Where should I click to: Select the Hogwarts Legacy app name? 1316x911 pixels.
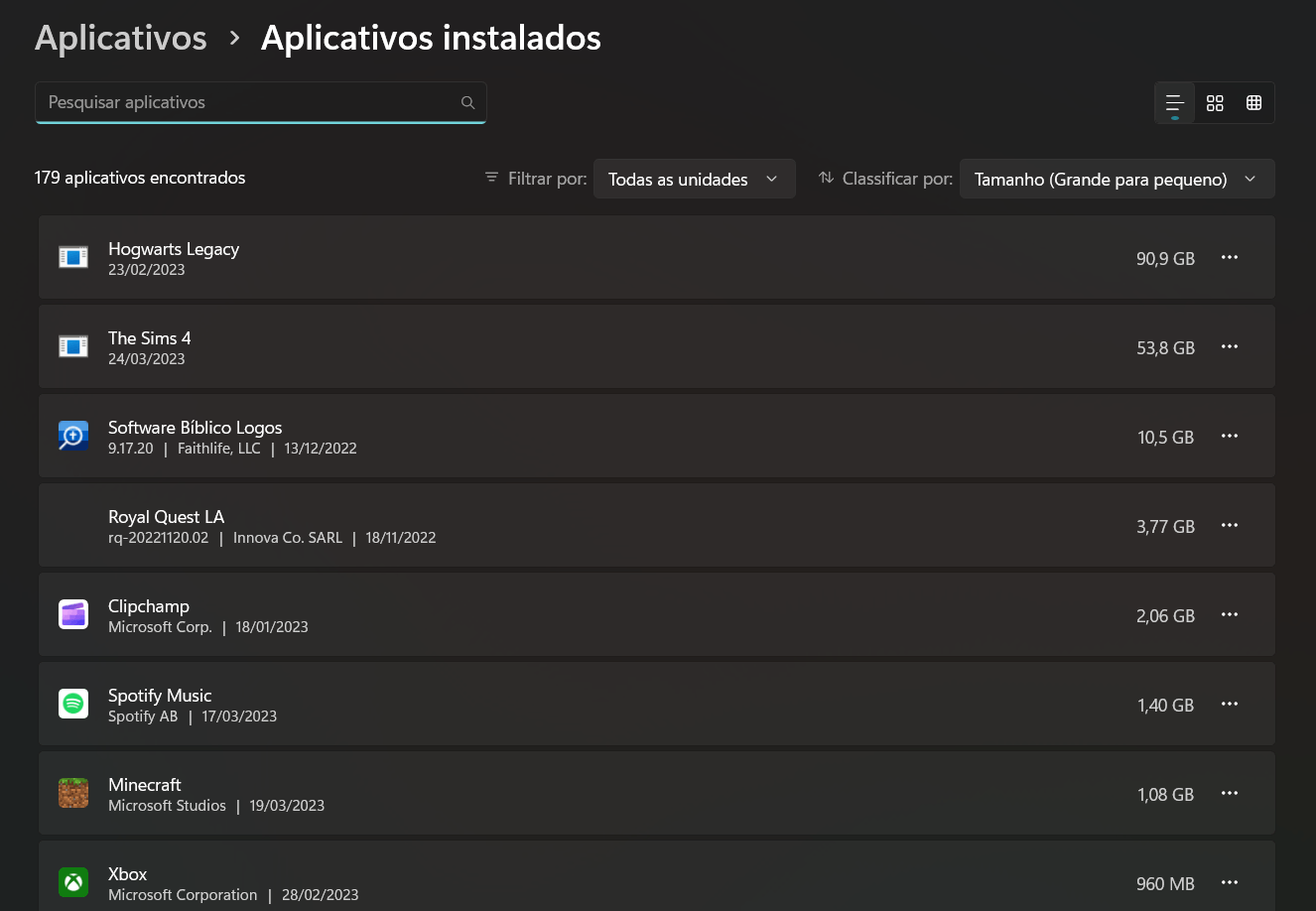[x=174, y=249]
